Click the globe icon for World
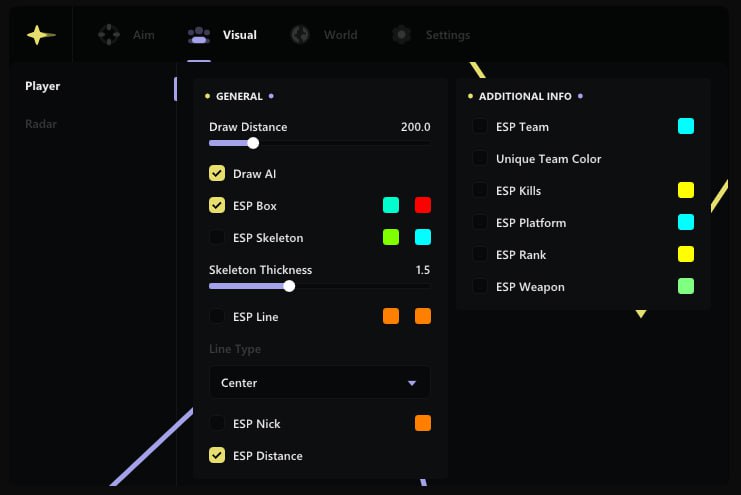The height and width of the screenshot is (495, 741). click(x=300, y=35)
